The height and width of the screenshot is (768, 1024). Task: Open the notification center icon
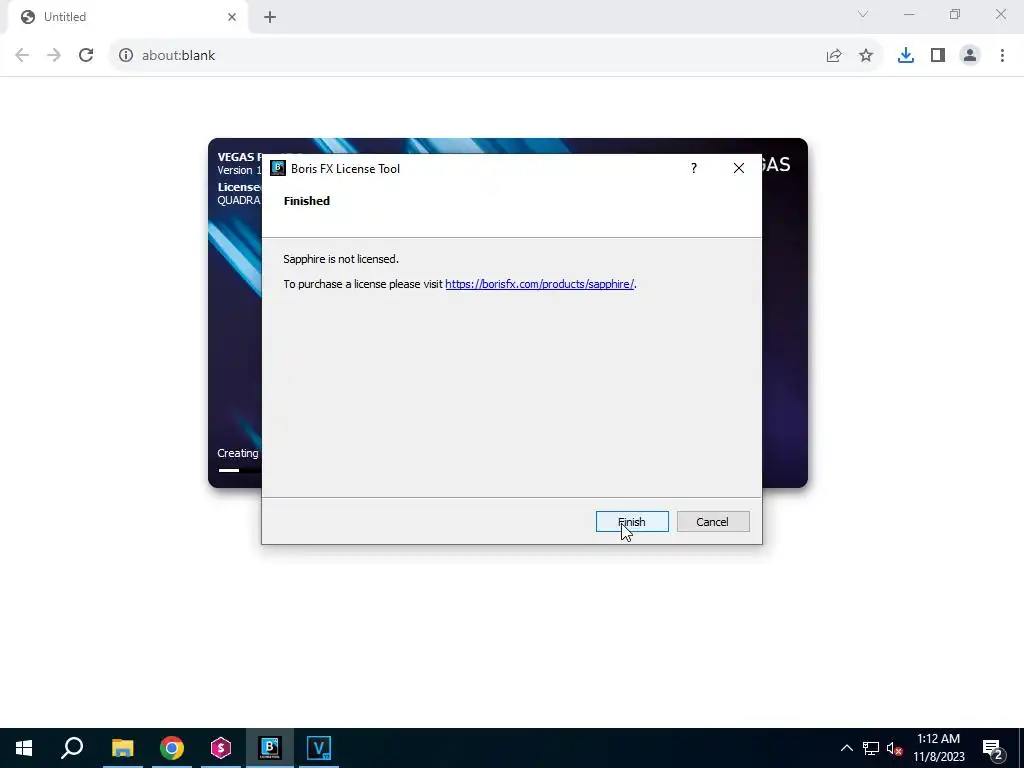[993, 748]
